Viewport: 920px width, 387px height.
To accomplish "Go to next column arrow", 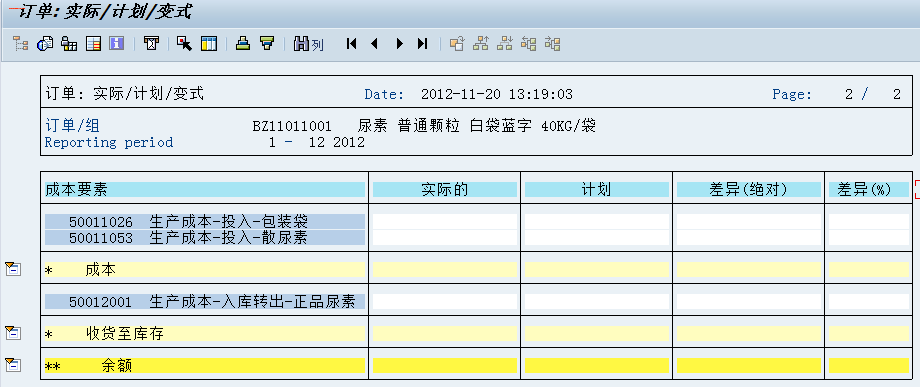I will pyautogui.click(x=400, y=44).
